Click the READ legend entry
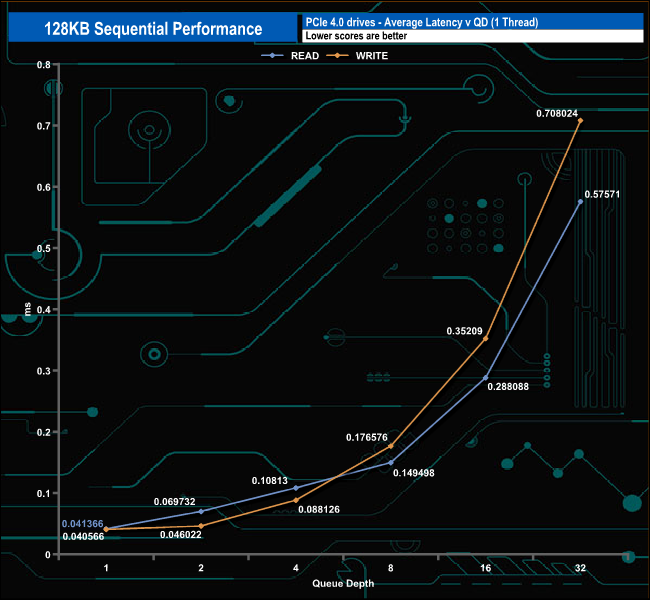This screenshot has width=650, height=600. tap(290, 56)
